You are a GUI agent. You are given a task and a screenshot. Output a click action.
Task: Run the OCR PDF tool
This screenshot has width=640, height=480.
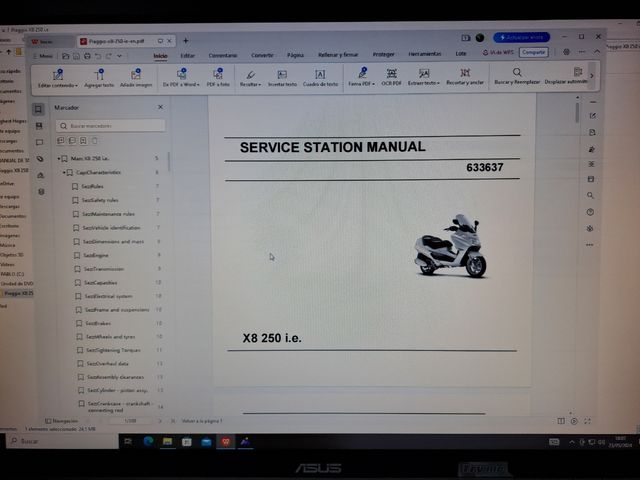point(391,77)
